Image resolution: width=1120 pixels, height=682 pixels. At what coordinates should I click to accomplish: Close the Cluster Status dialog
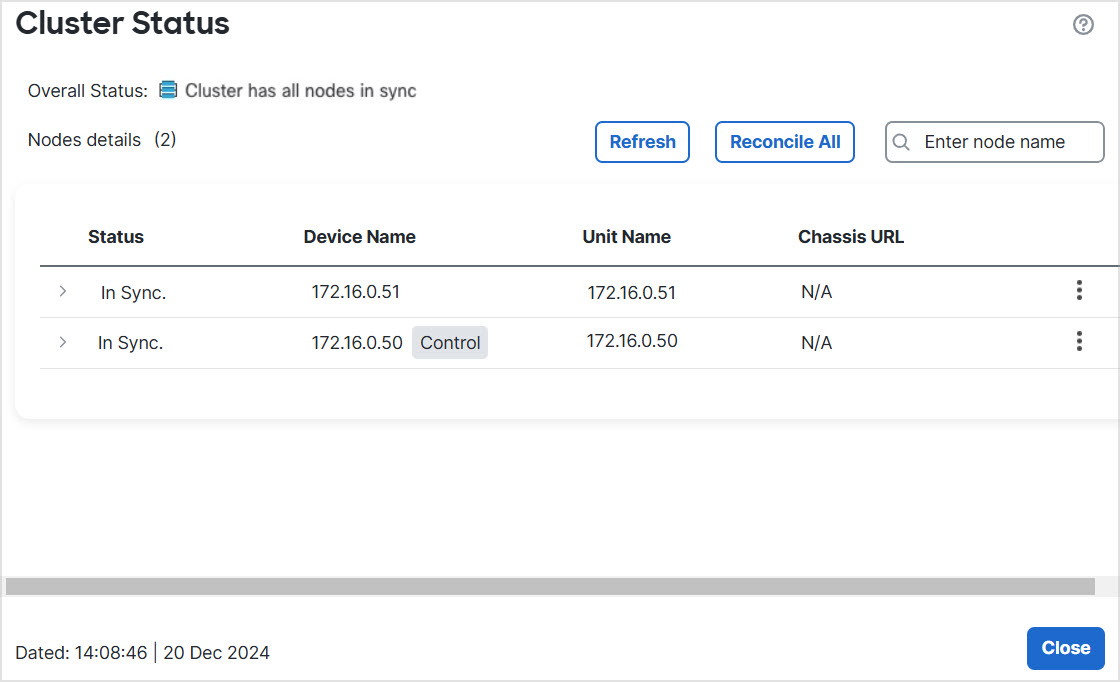pyautogui.click(x=1065, y=648)
